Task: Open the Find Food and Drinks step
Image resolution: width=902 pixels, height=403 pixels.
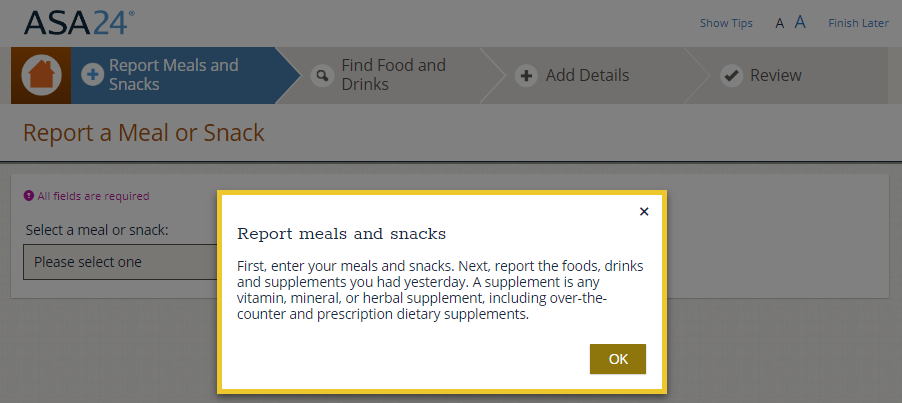Action: point(393,75)
